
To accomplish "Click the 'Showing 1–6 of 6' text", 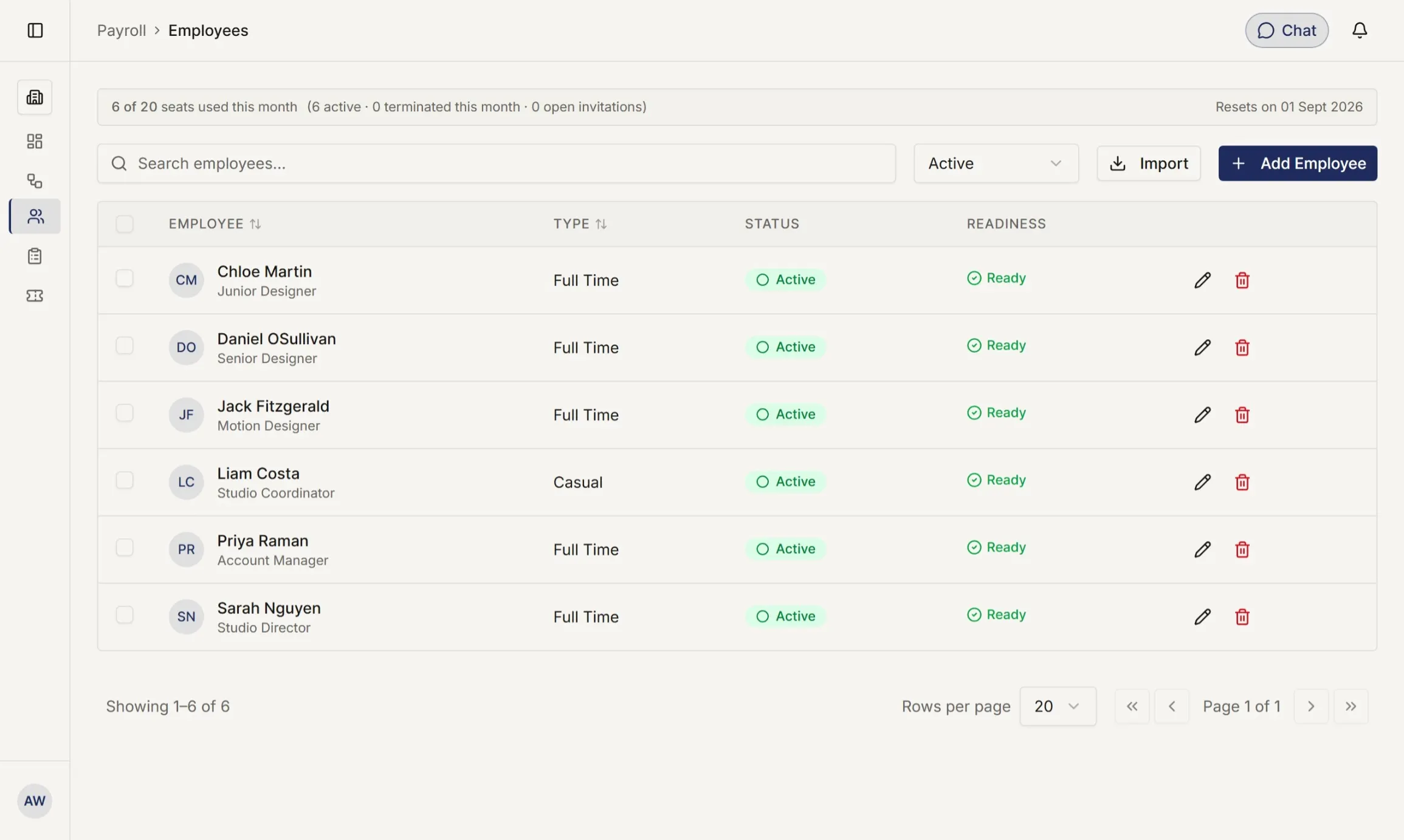I will pos(168,706).
